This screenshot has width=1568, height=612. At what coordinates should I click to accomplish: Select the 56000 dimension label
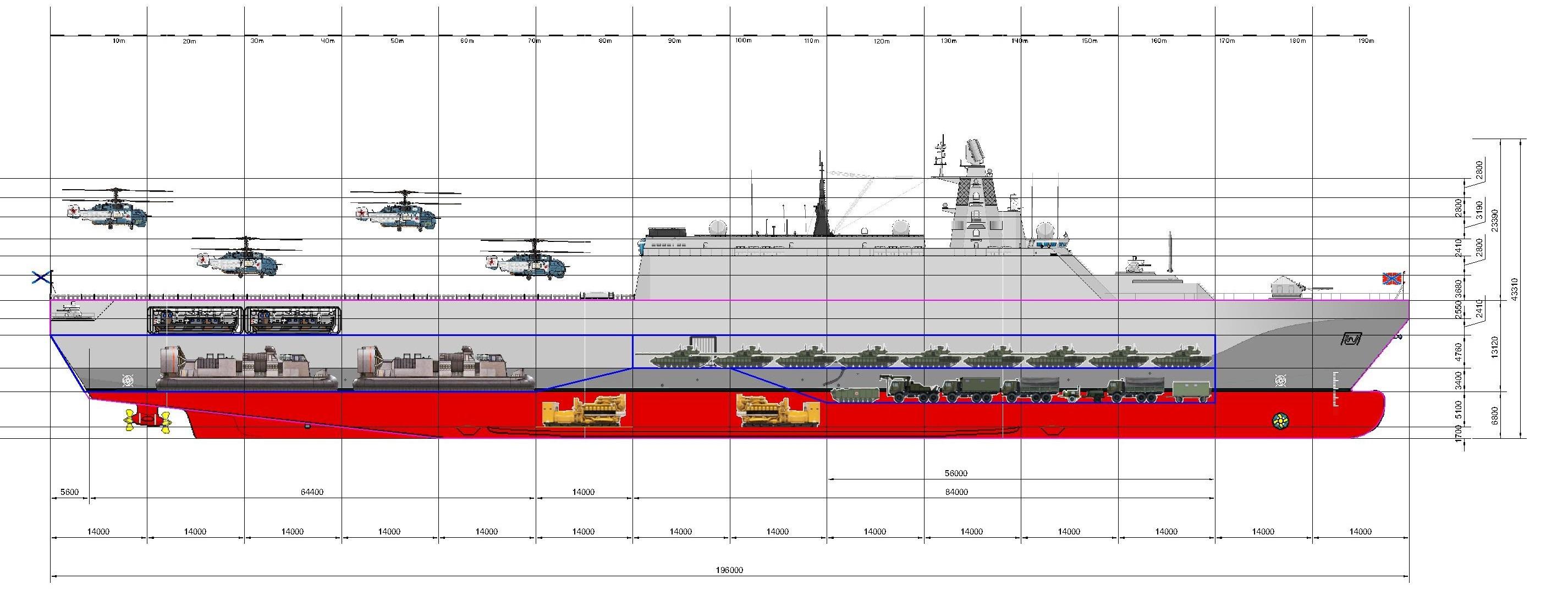956,473
